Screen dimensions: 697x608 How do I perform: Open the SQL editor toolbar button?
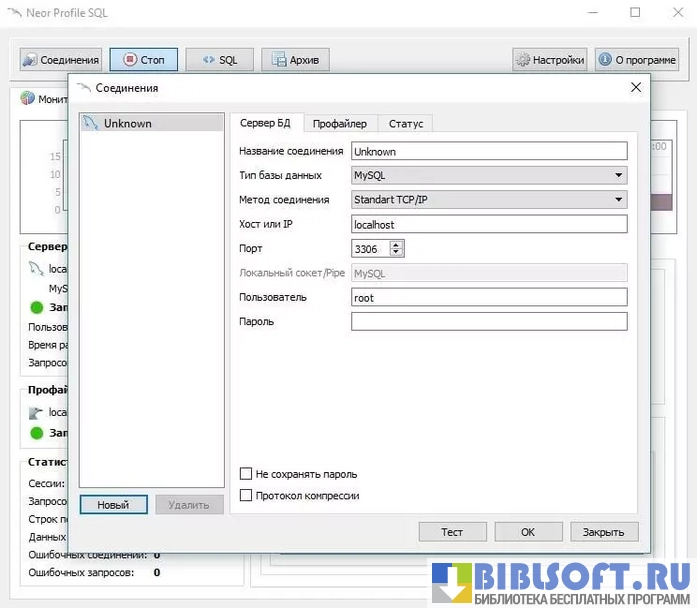click(220, 60)
